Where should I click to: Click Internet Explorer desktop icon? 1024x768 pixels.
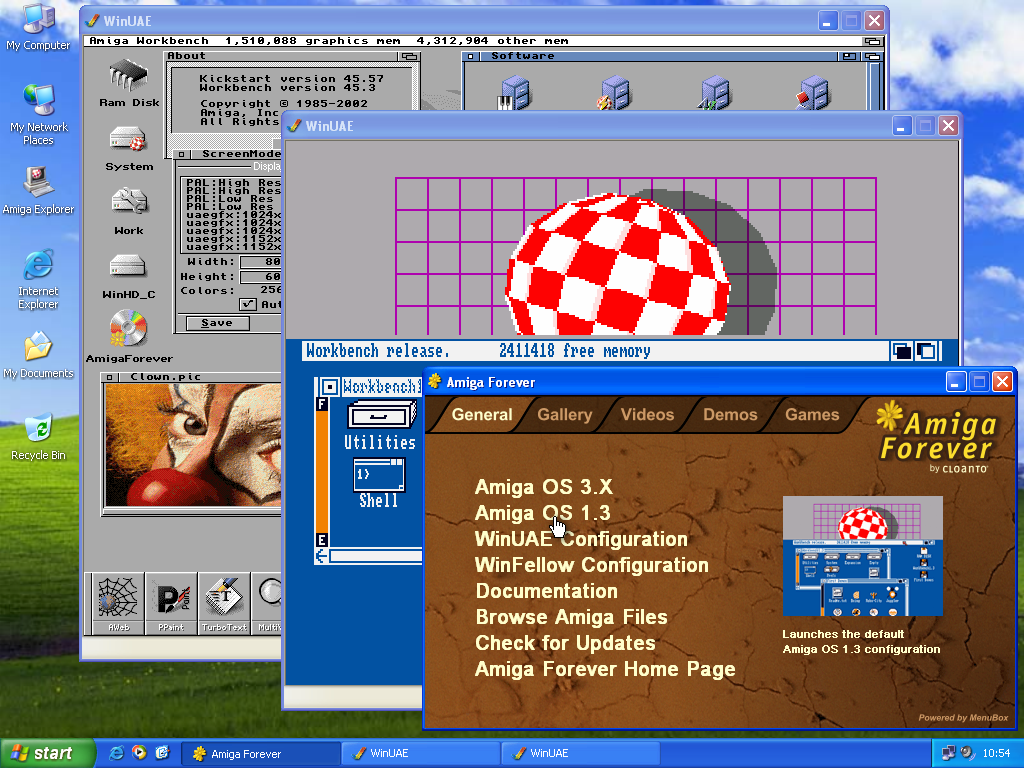(x=38, y=280)
